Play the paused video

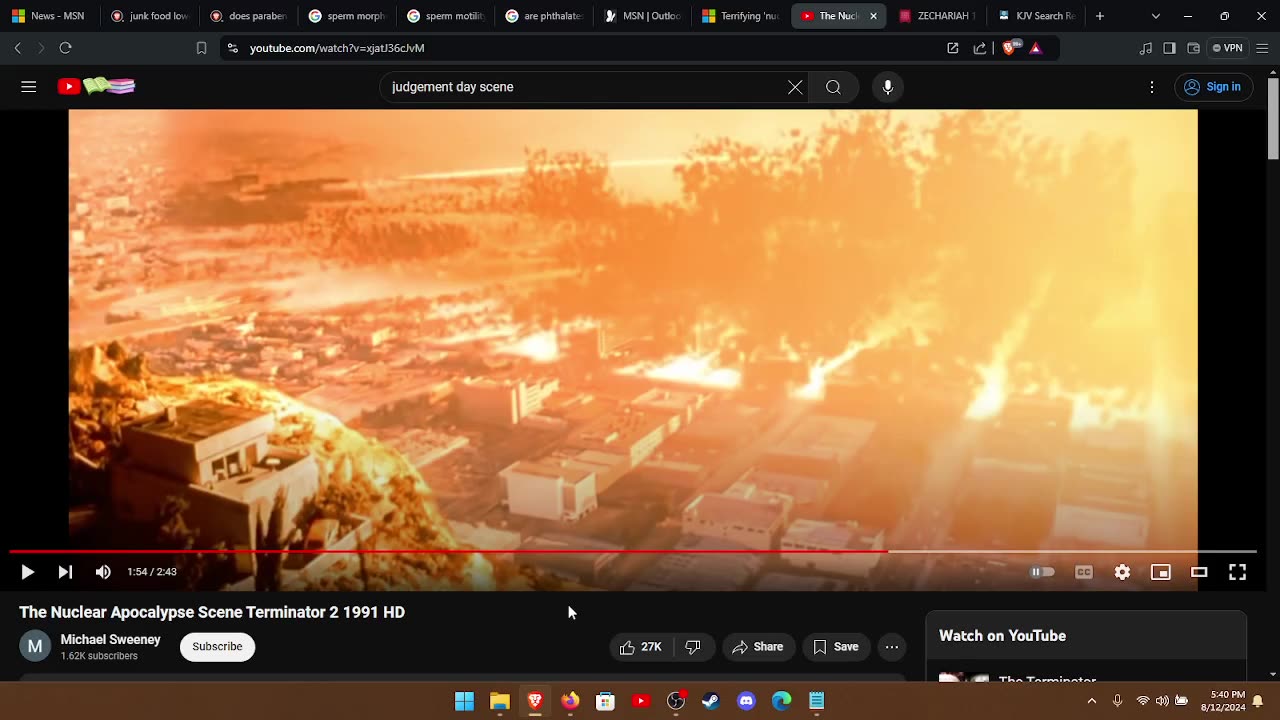point(27,572)
